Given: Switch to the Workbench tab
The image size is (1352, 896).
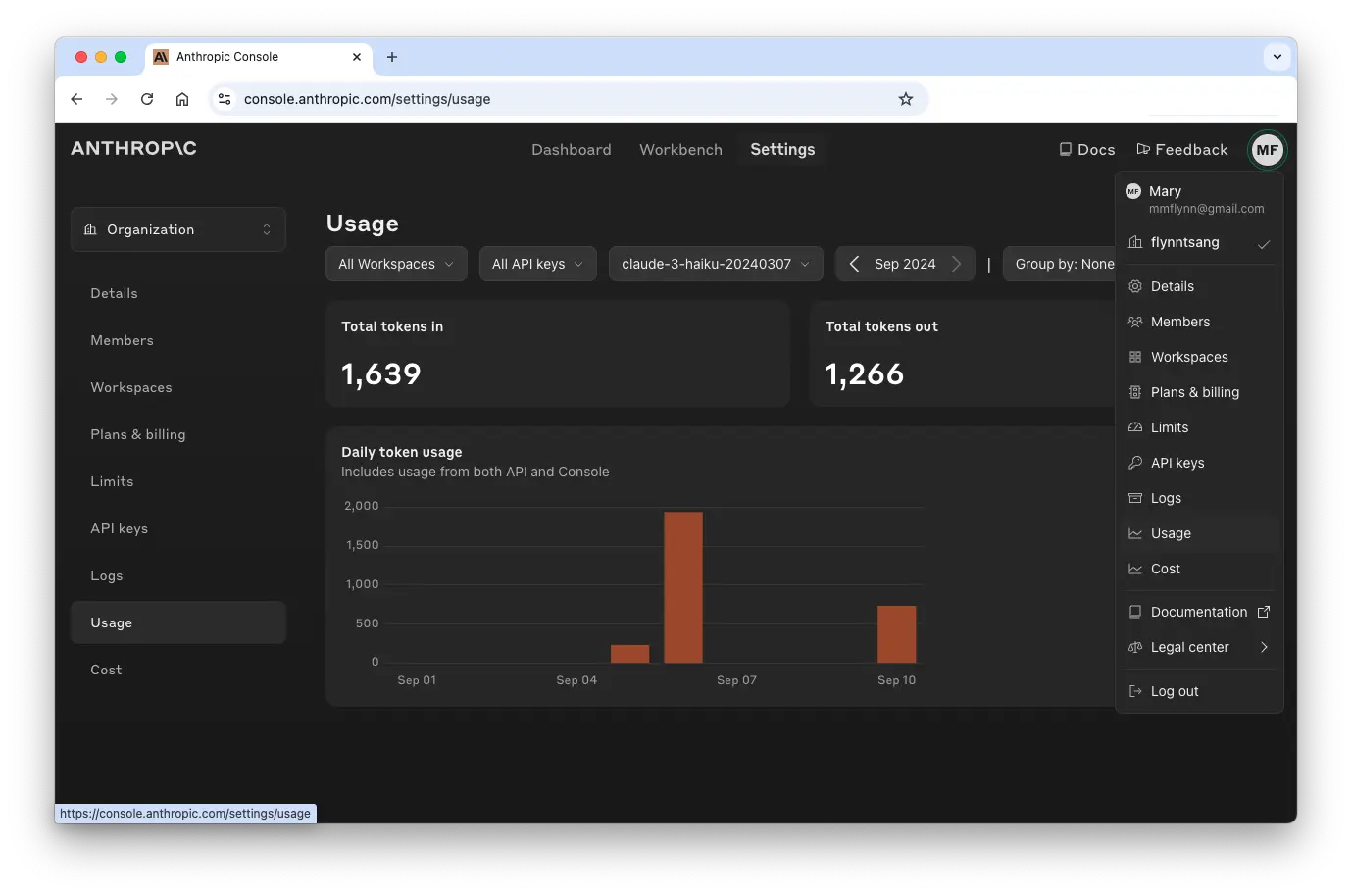Looking at the screenshot, I should [680, 149].
